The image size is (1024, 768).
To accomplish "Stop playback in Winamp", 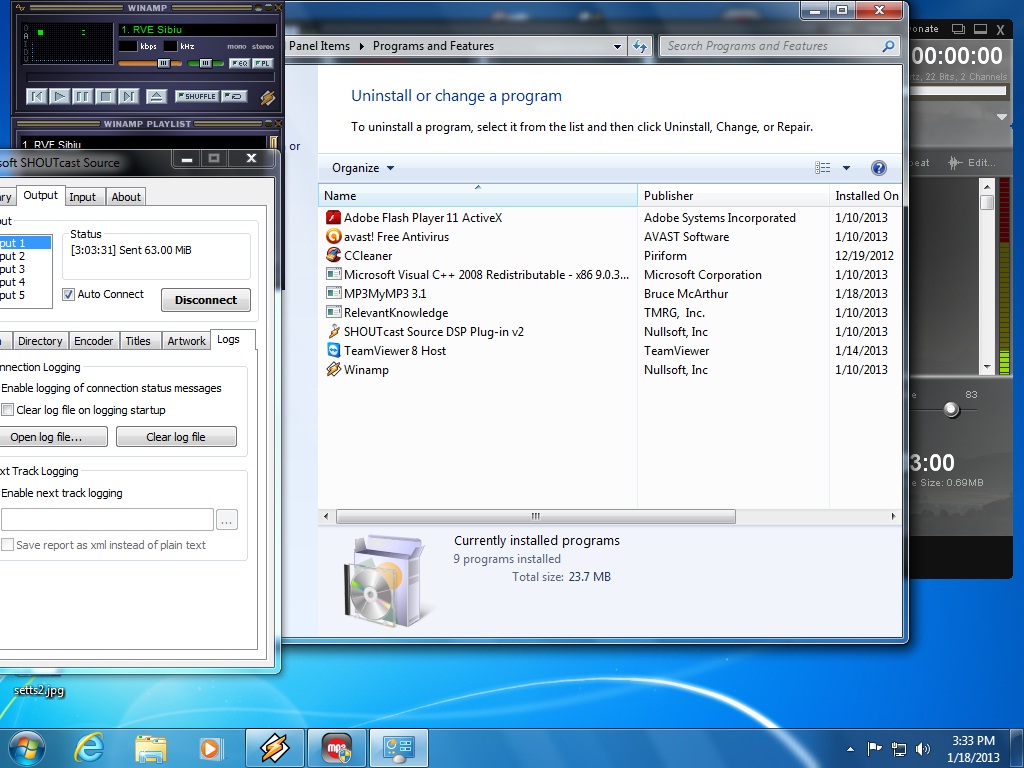I will tap(105, 97).
